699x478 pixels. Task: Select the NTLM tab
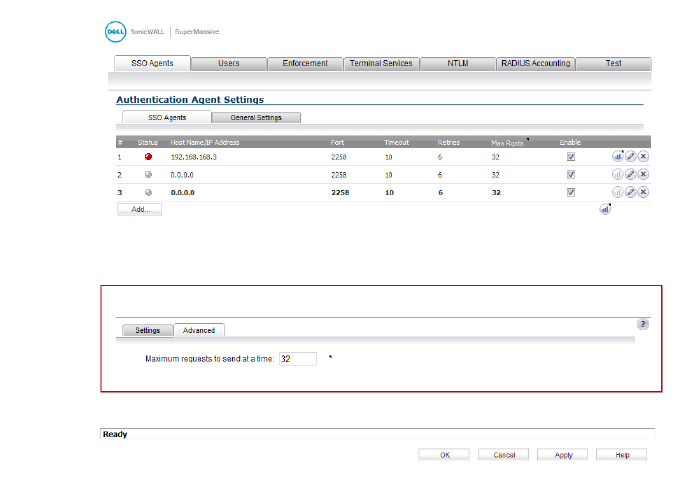[458, 63]
